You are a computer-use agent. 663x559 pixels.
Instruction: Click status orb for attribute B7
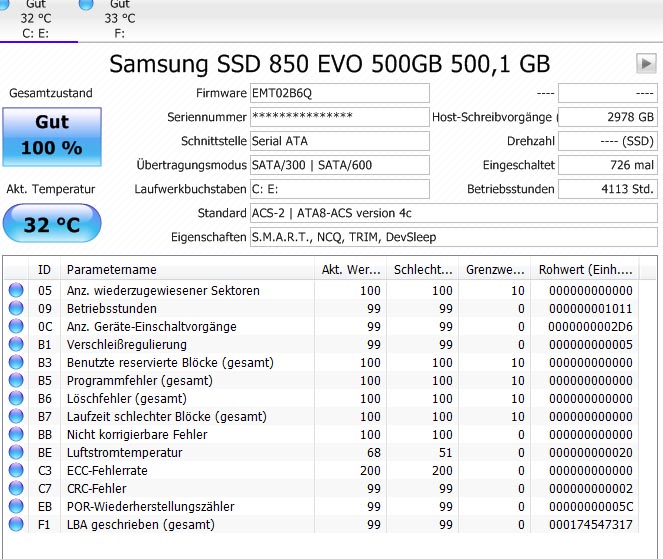(x=16, y=417)
